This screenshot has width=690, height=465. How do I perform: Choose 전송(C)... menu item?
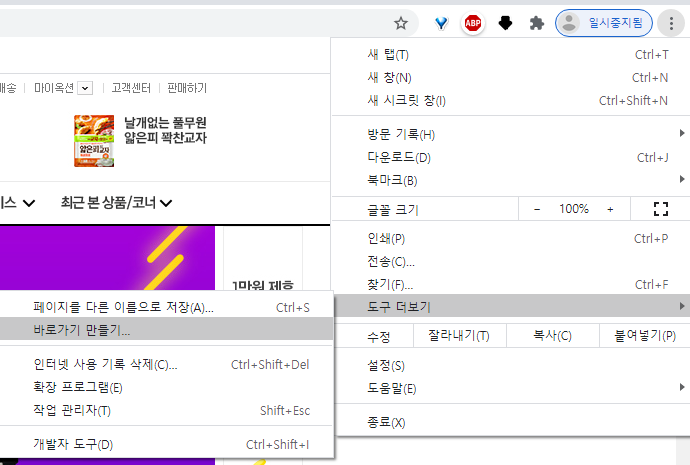click(x=510, y=261)
